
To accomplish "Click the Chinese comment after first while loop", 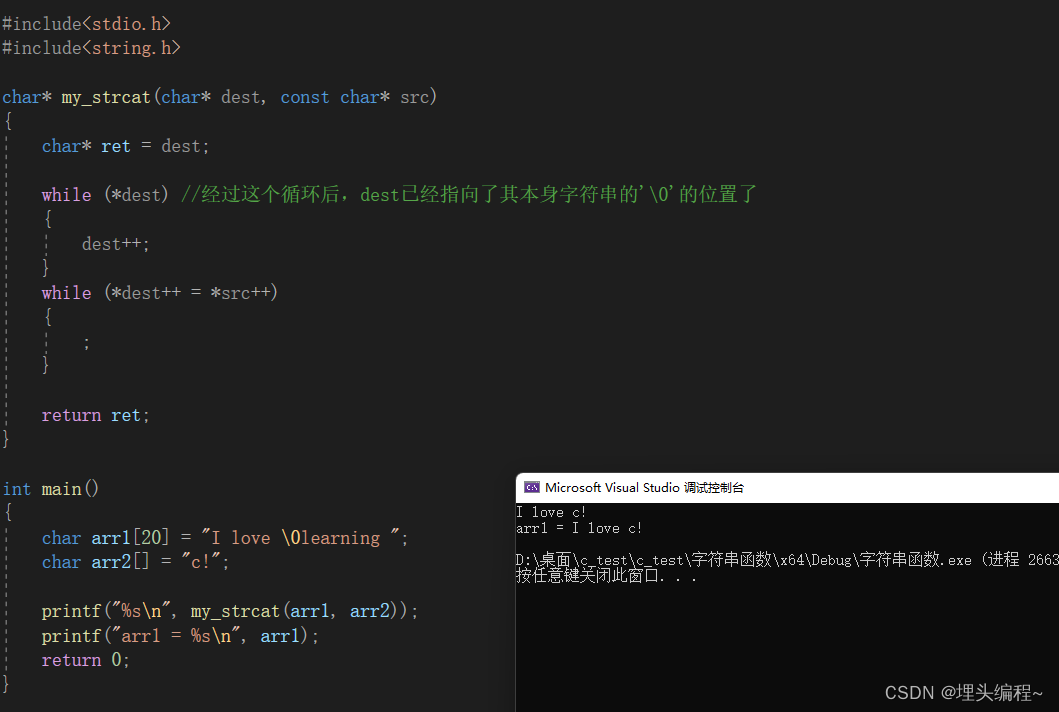I will (x=465, y=194).
